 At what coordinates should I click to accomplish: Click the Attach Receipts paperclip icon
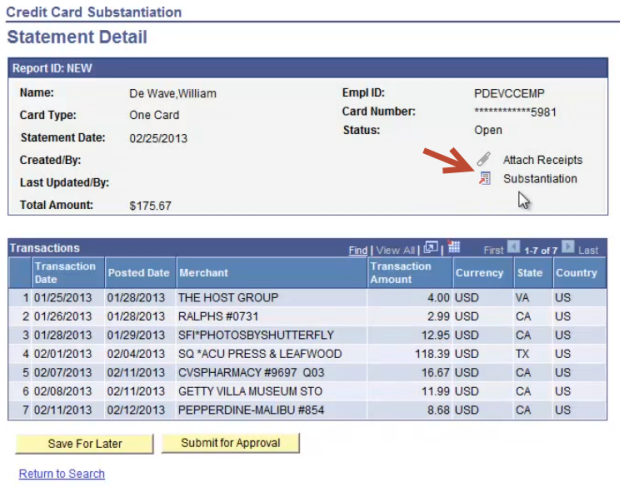(484, 159)
